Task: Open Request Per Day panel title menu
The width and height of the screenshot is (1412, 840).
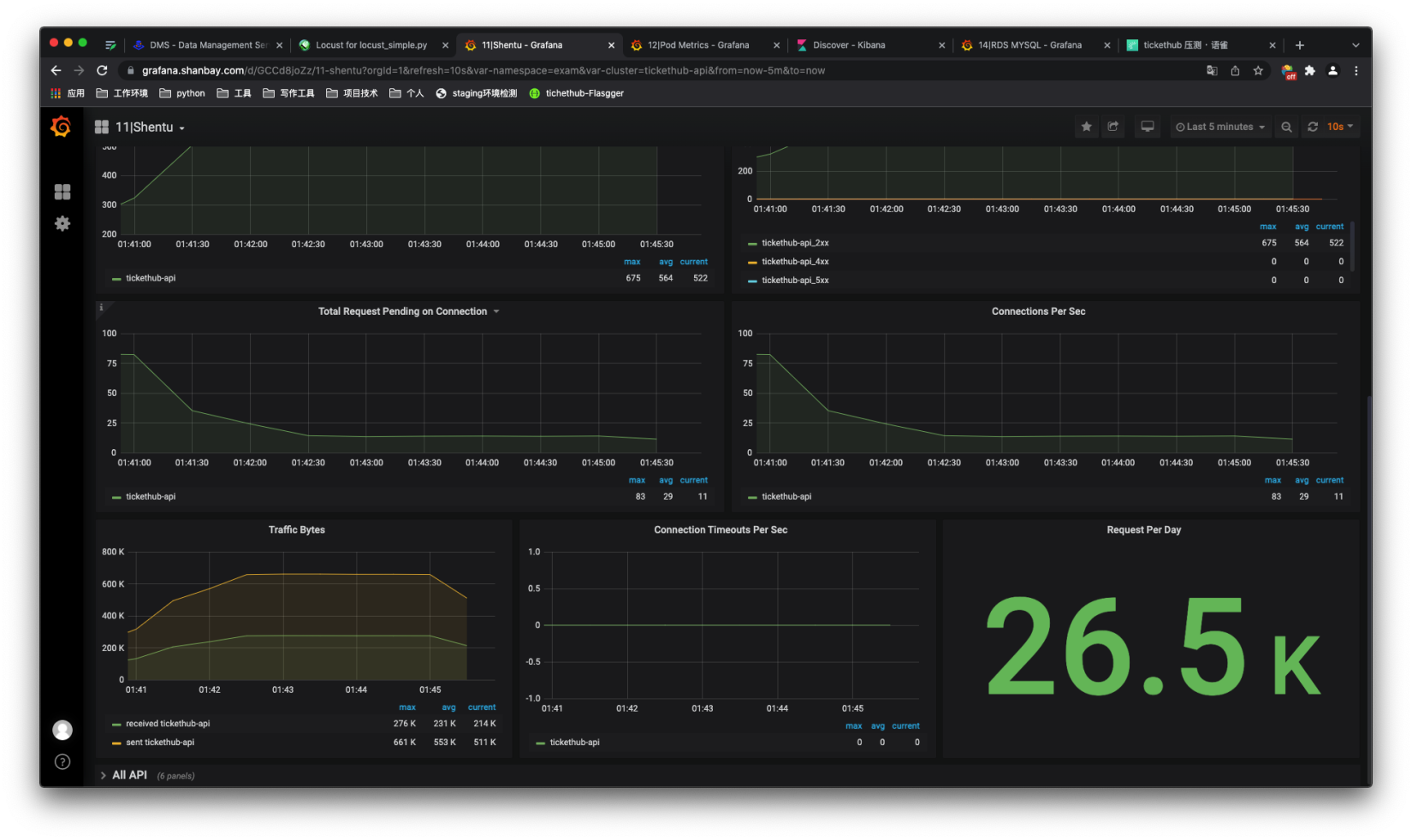Action: 1143,529
